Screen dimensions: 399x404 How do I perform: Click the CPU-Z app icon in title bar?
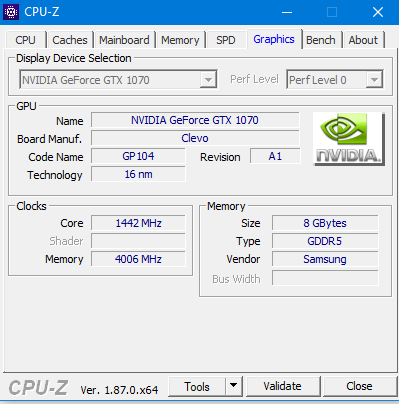point(11,12)
